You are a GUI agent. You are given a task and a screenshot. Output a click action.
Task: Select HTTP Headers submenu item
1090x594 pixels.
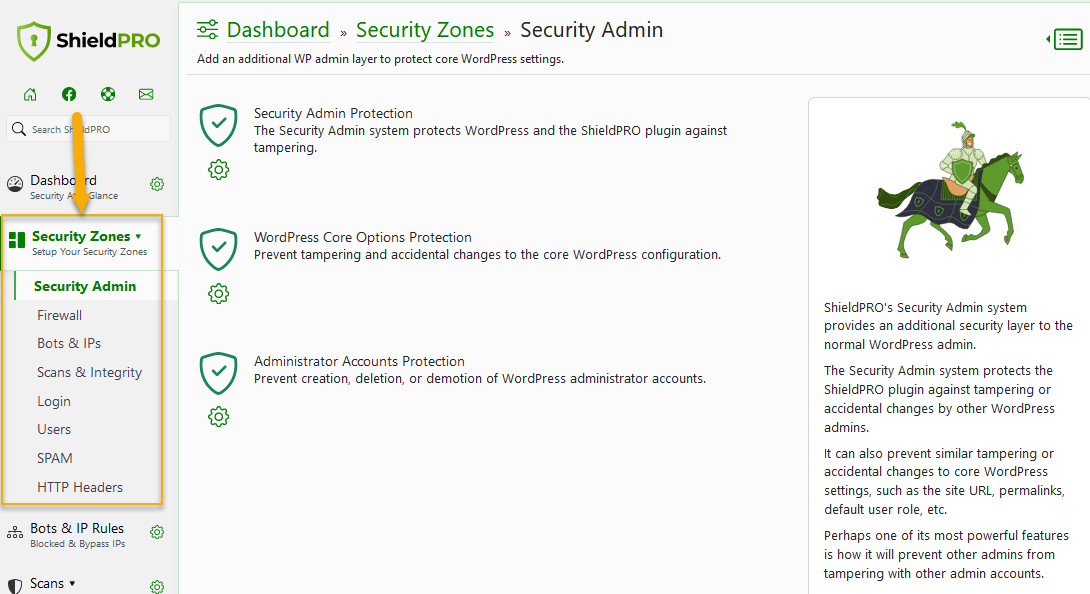coord(80,488)
